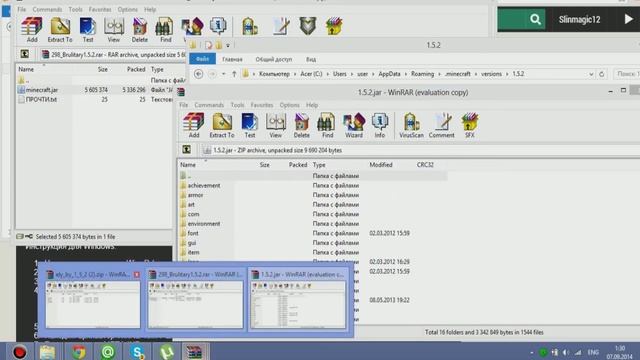640x360 pixels.
Task: Open Skype from the taskbar
Action: 138,351
